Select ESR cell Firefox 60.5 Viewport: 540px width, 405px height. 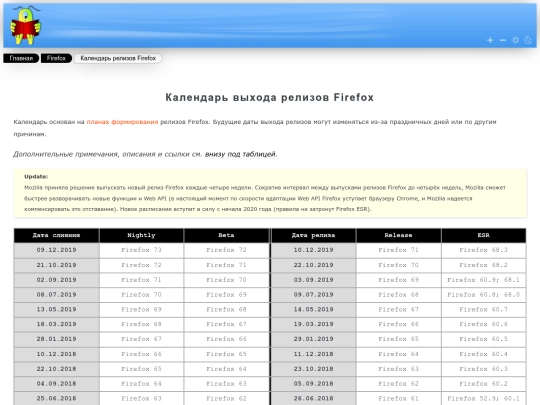tap(484, 339)
